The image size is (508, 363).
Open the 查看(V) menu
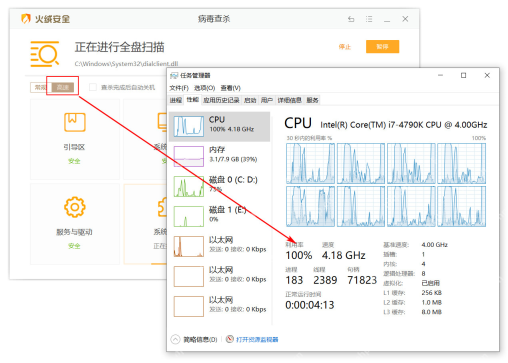coord(230,88)
